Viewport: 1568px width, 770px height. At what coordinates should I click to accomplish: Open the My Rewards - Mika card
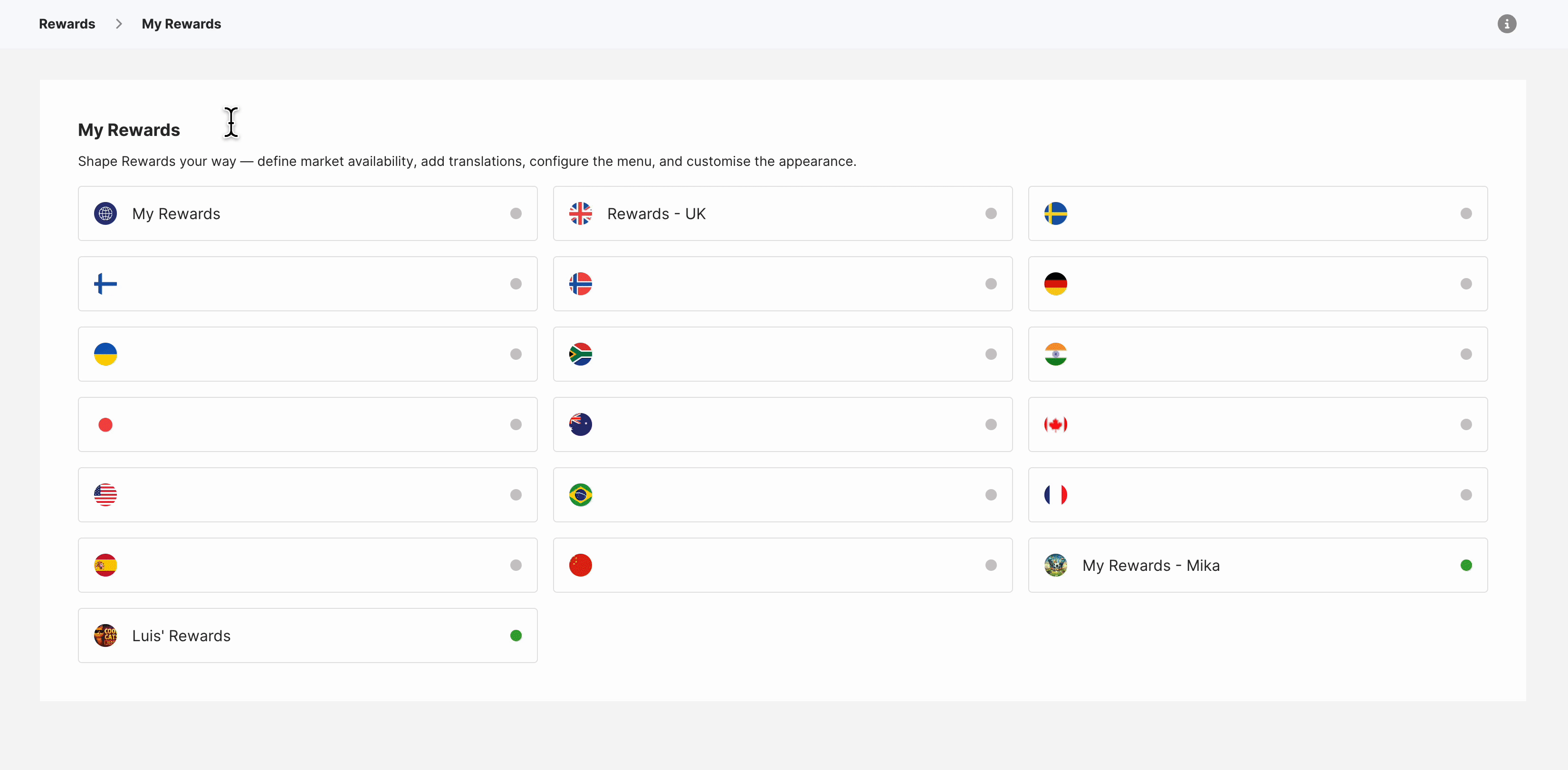point(1258,566)
